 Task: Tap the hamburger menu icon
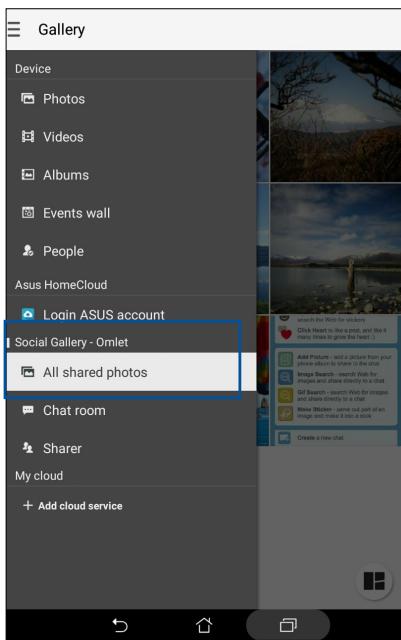coord(14,29)
